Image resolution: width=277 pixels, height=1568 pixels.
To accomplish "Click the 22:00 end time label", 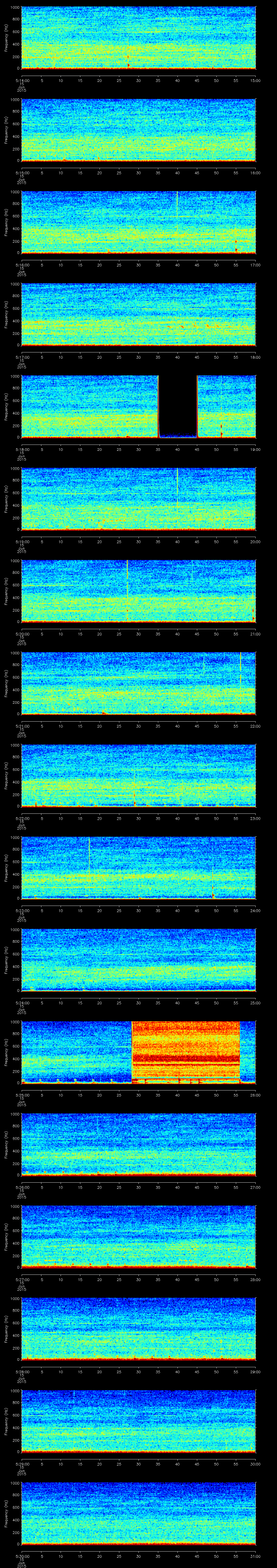I will (x=255, y=726).
